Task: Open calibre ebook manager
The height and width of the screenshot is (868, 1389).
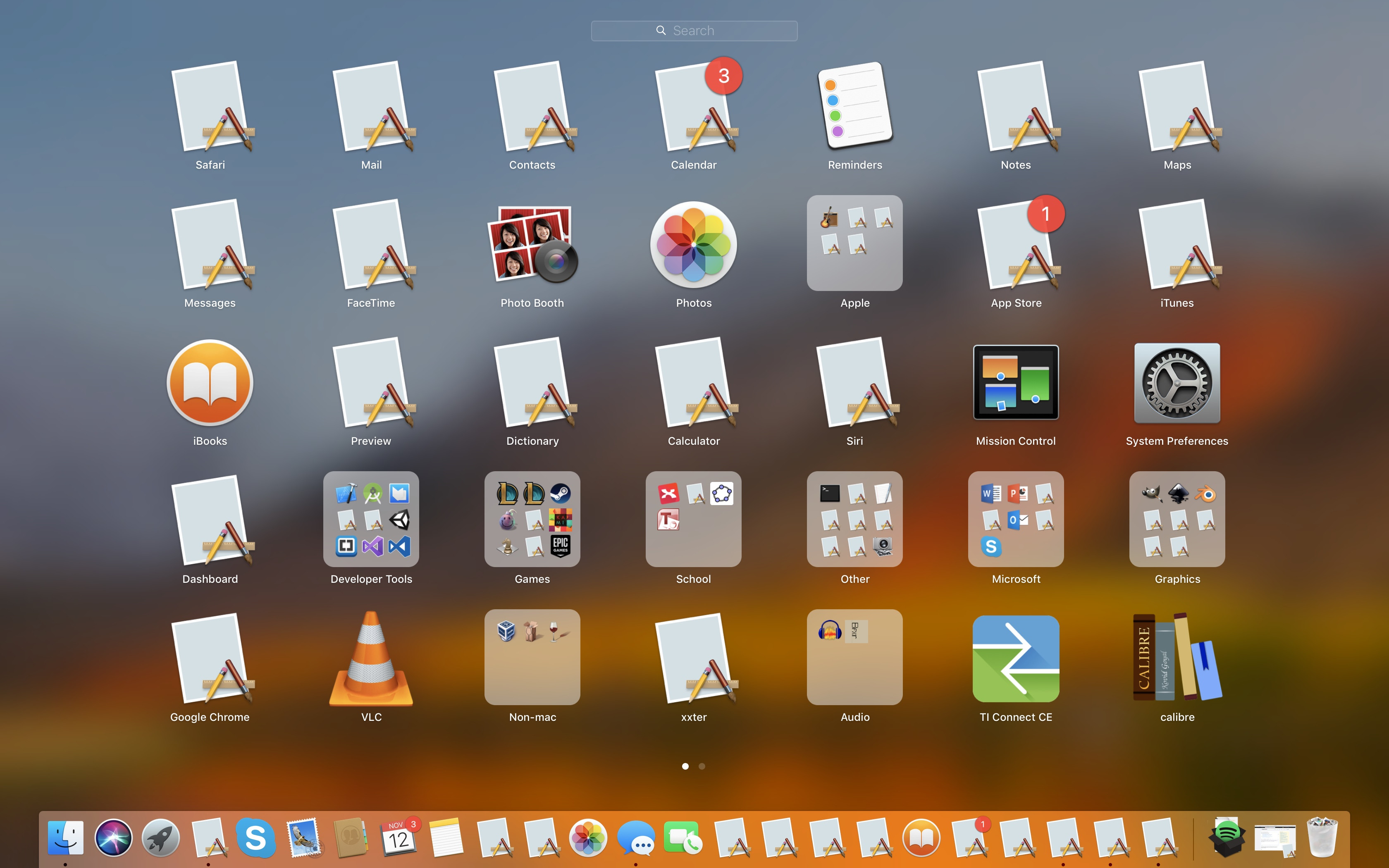Action: (1176, 657)
